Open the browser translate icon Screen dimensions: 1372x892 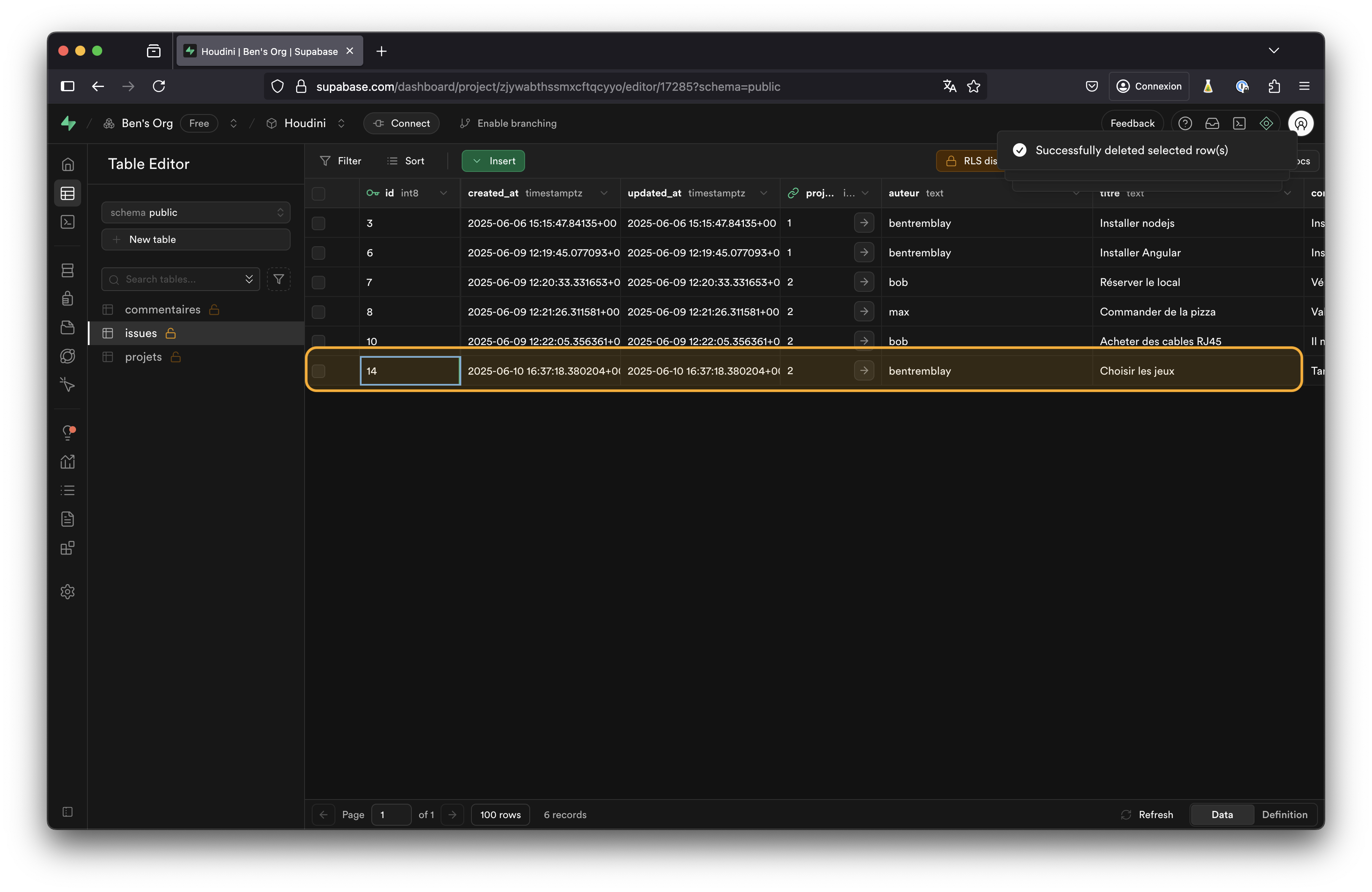950,87
